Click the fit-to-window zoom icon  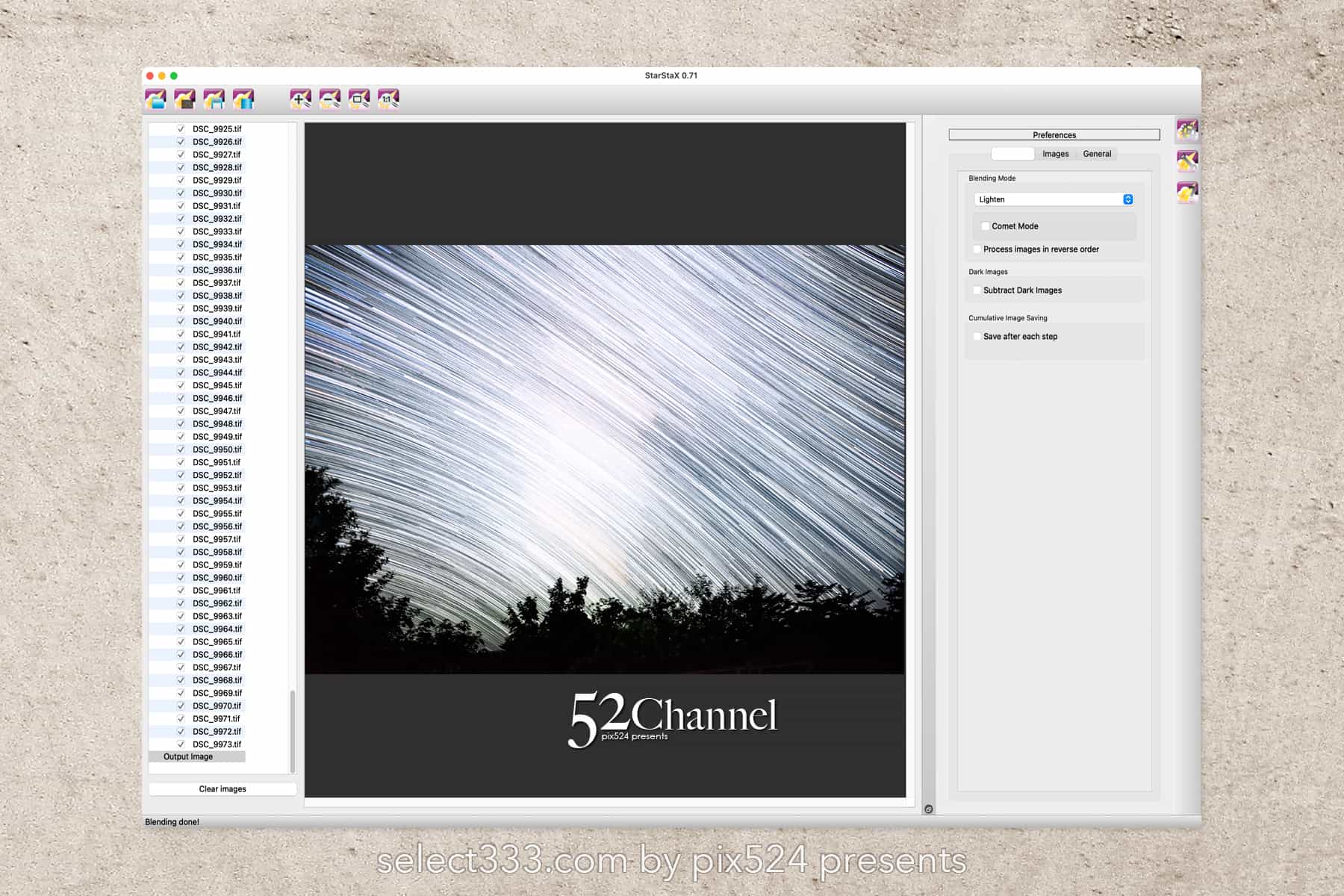359,99
